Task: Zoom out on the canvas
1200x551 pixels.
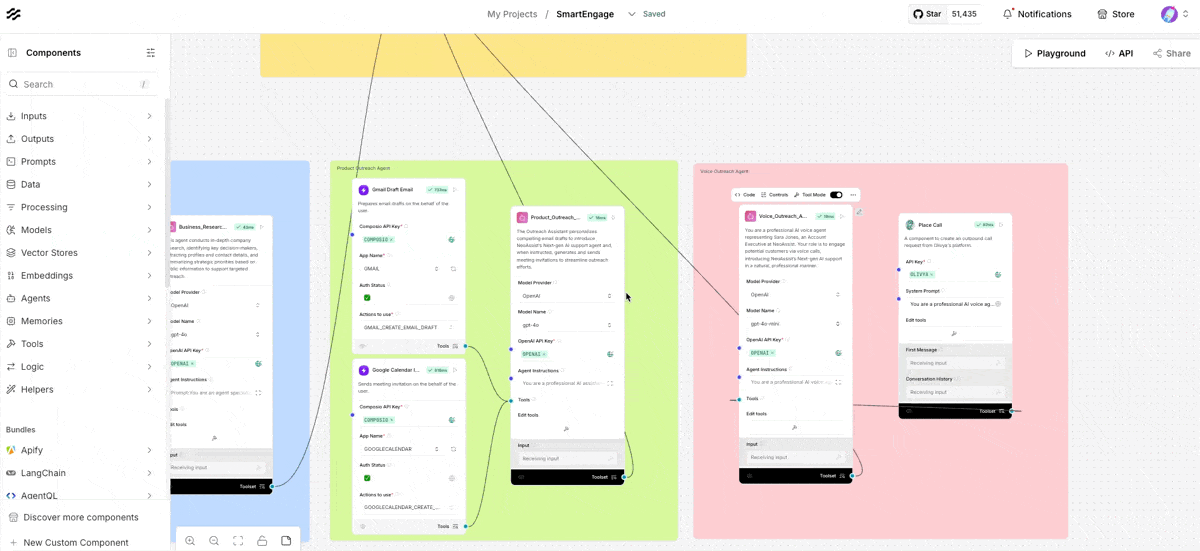Action: click(x=214, y=541)
